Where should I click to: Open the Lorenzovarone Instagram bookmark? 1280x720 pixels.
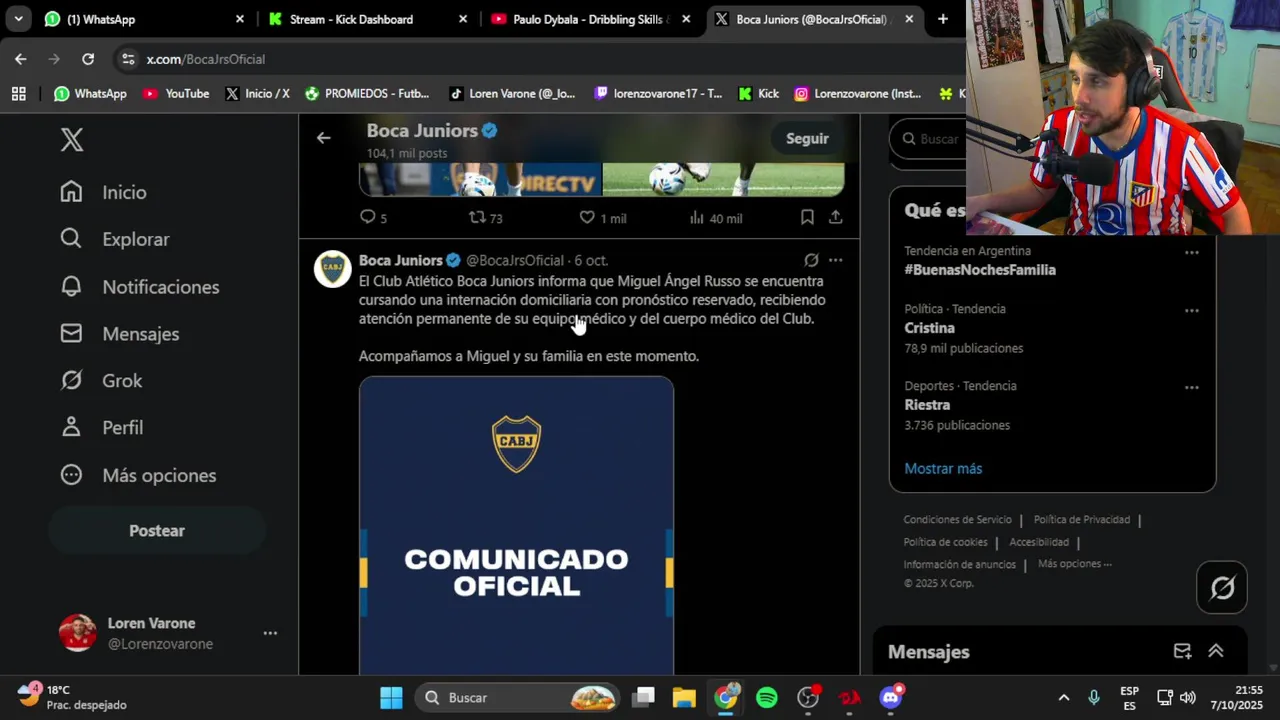coord(858,94)
